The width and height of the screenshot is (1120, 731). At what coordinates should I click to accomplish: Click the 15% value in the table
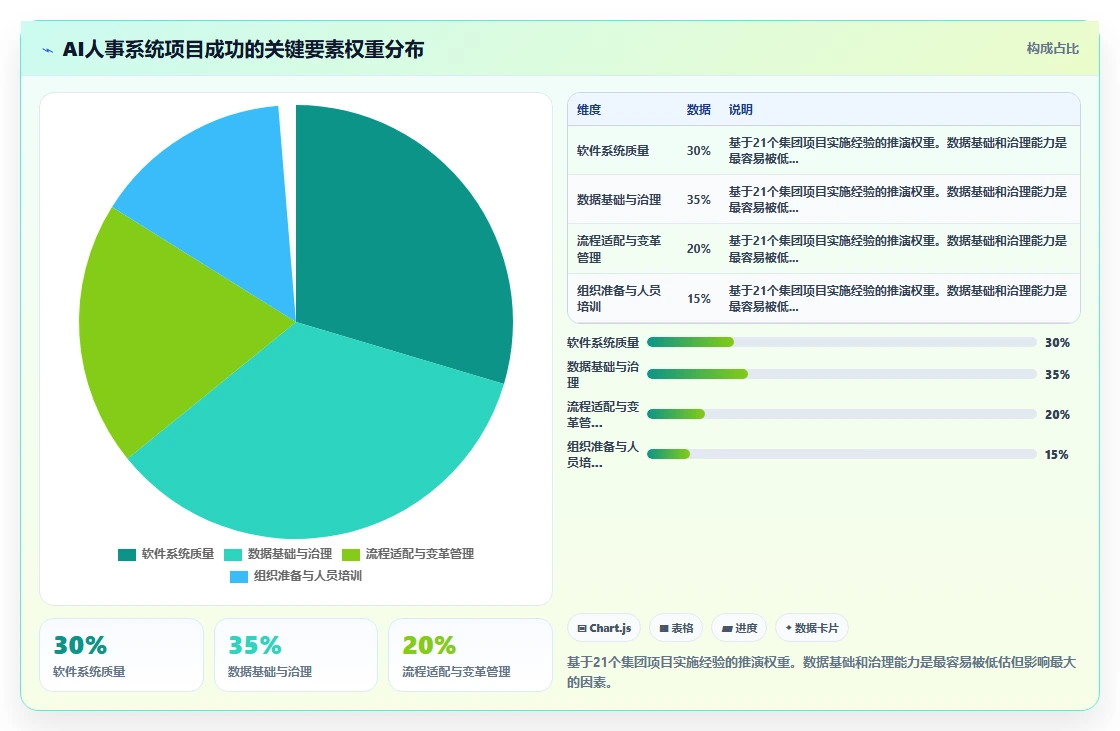699,299
